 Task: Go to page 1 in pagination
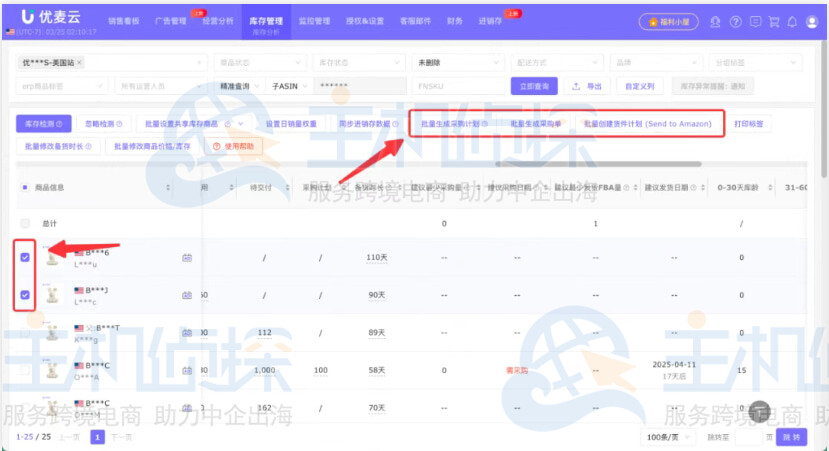coord(97,437)
